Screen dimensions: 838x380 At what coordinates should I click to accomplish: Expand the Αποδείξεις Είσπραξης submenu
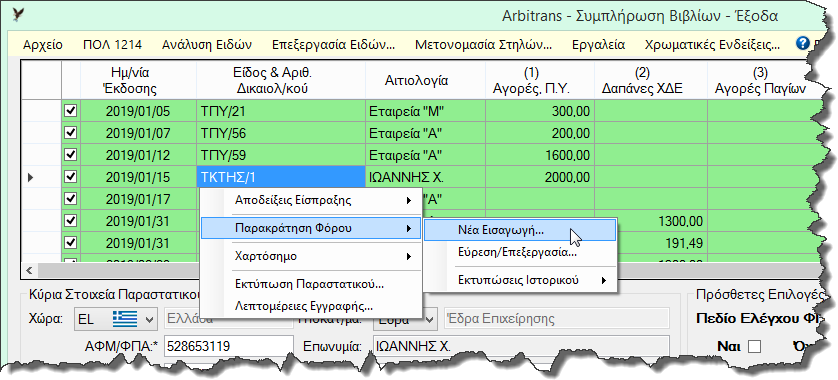pyautogui.click(x=311, y=200)
